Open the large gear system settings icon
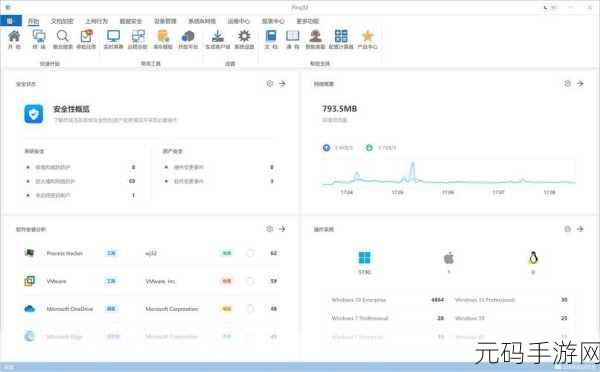The image size is (600, 372). 244,36
